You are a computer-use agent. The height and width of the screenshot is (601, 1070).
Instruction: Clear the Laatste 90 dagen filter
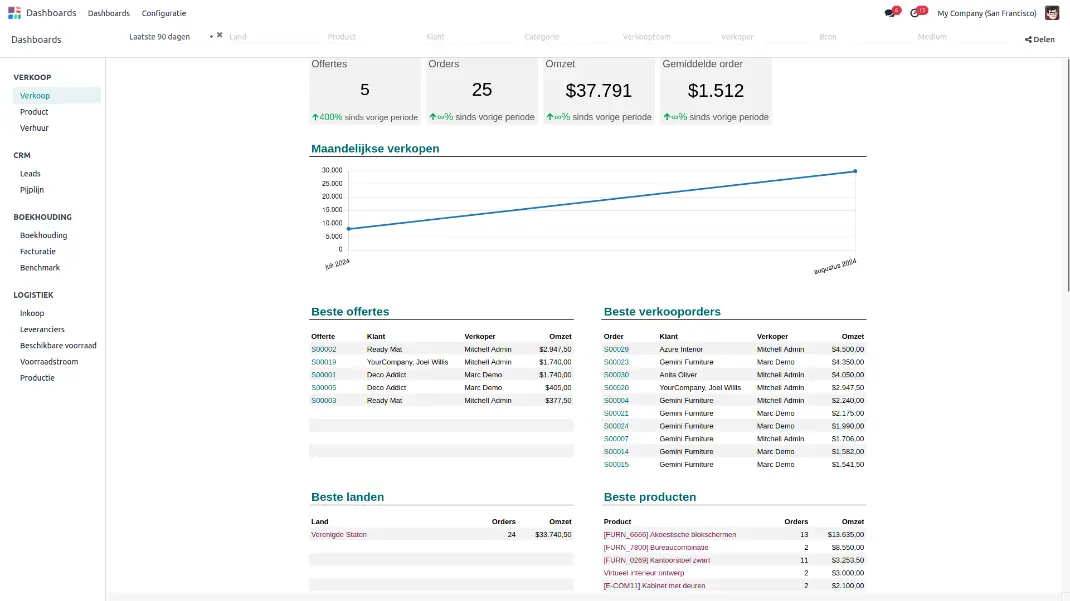220,35
